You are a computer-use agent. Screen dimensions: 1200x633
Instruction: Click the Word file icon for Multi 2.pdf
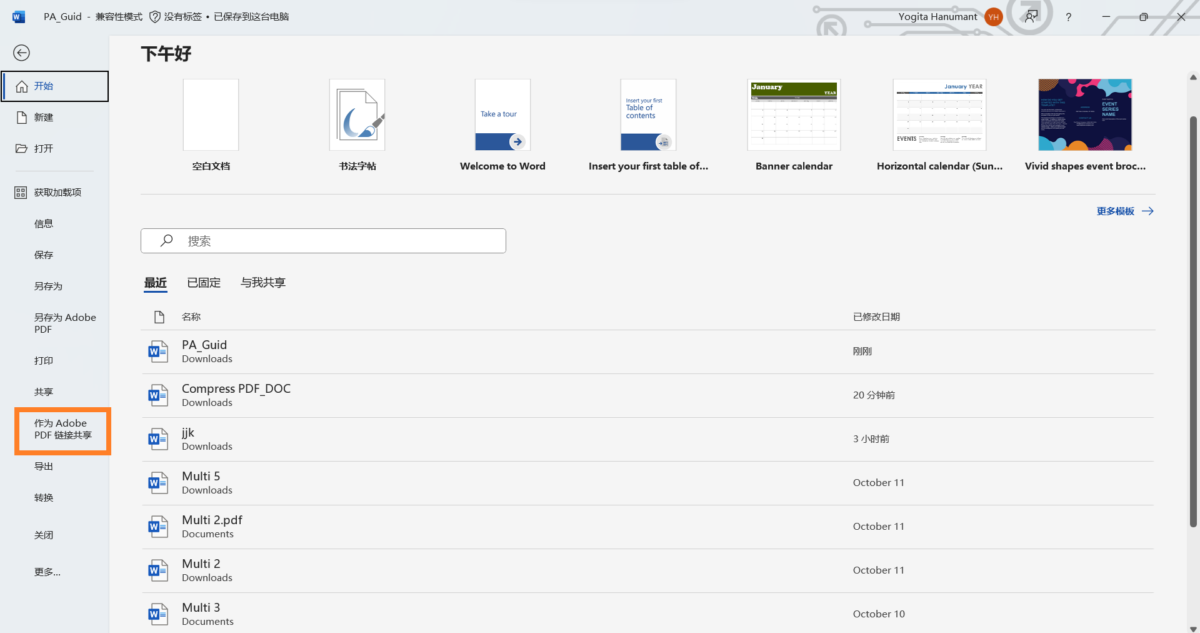158,526
